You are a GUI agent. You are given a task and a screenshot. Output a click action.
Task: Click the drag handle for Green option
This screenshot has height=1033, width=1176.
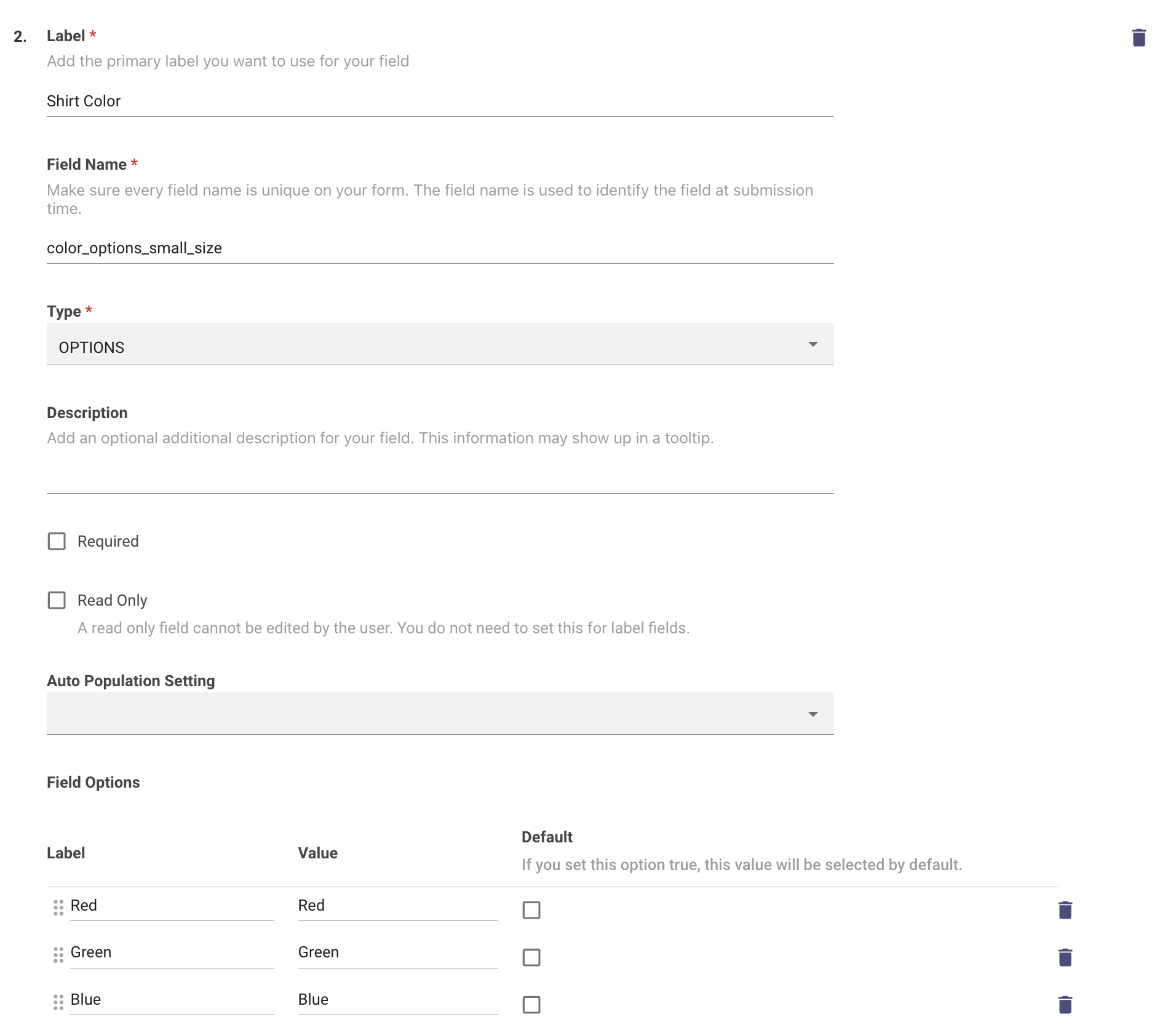[x=58, y=955]
